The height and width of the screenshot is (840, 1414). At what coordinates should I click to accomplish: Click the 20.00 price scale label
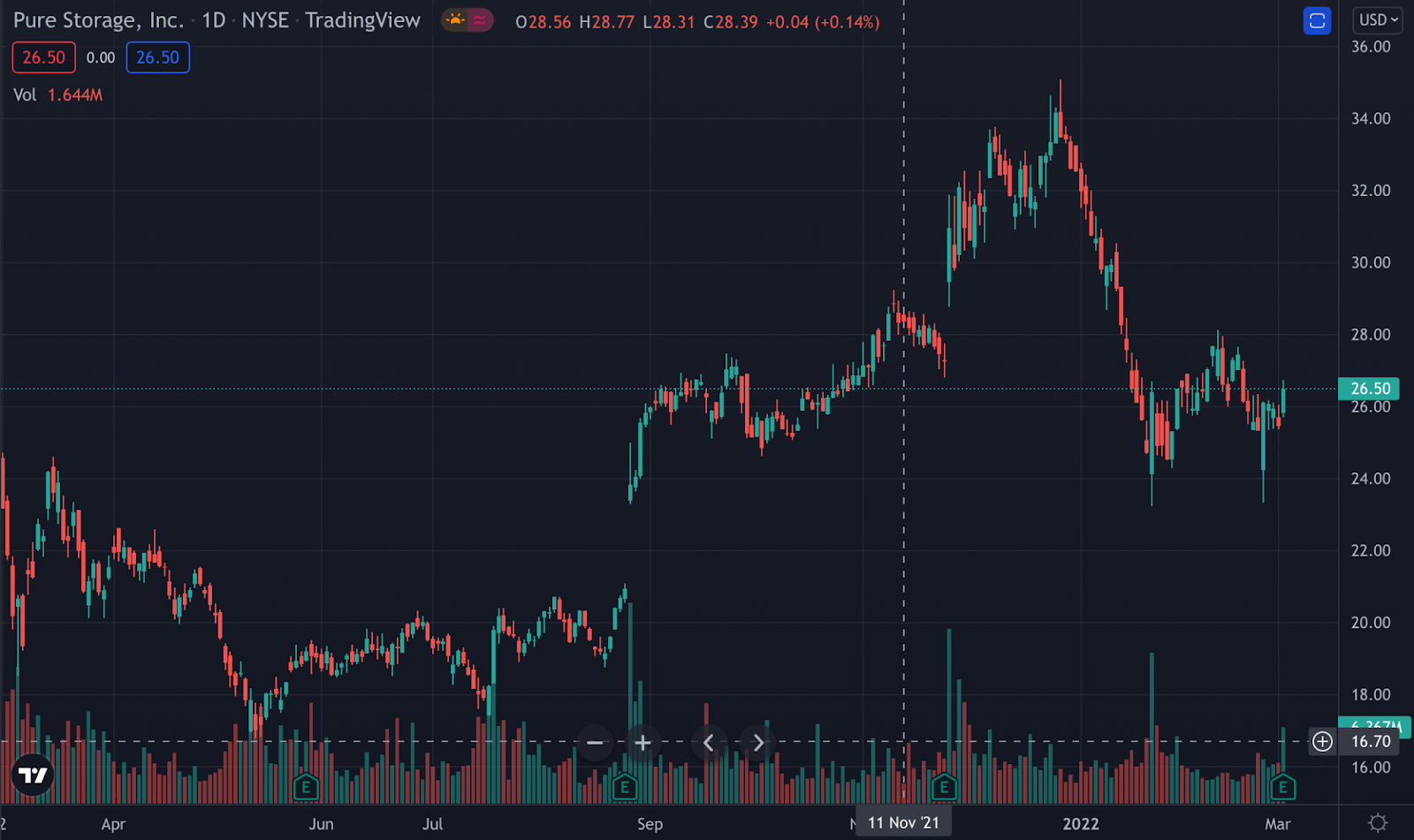(x=1371, y=623)
